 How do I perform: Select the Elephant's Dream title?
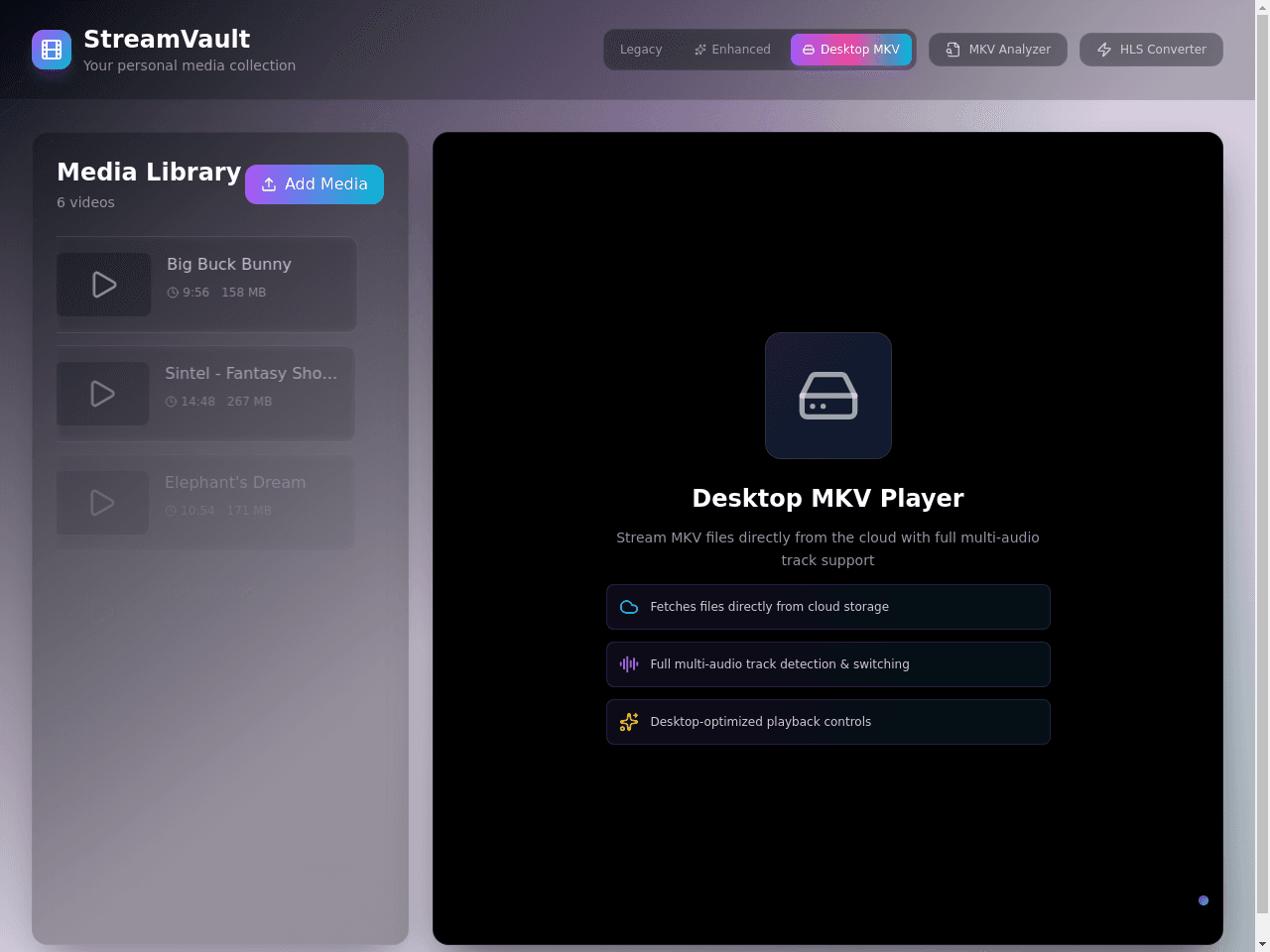[x=235, y=482]
